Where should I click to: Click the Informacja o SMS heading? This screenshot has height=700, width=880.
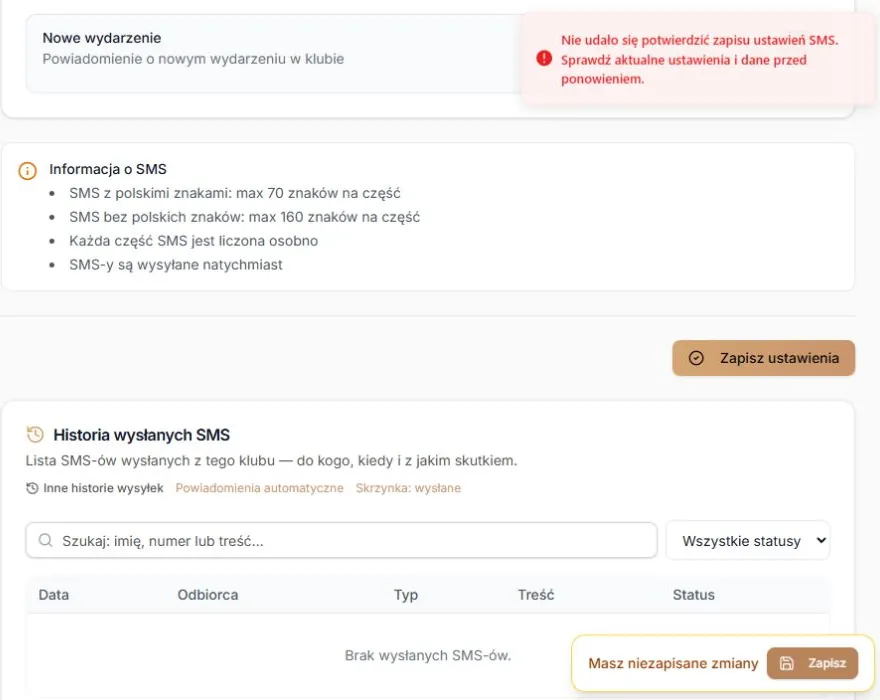[x=108, y=169]
